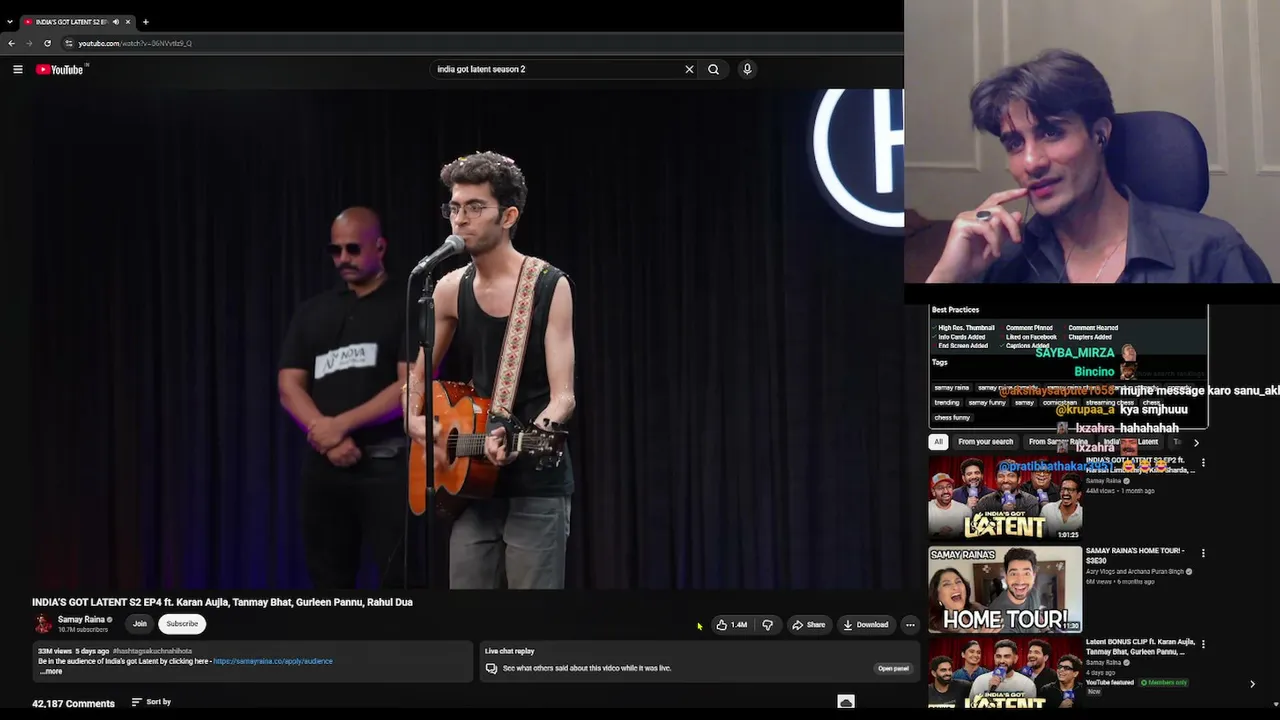This screenshot has width=1280, height=720.
Task: Open Latent BONUS CLIP title link
Action: point(1140,647)
